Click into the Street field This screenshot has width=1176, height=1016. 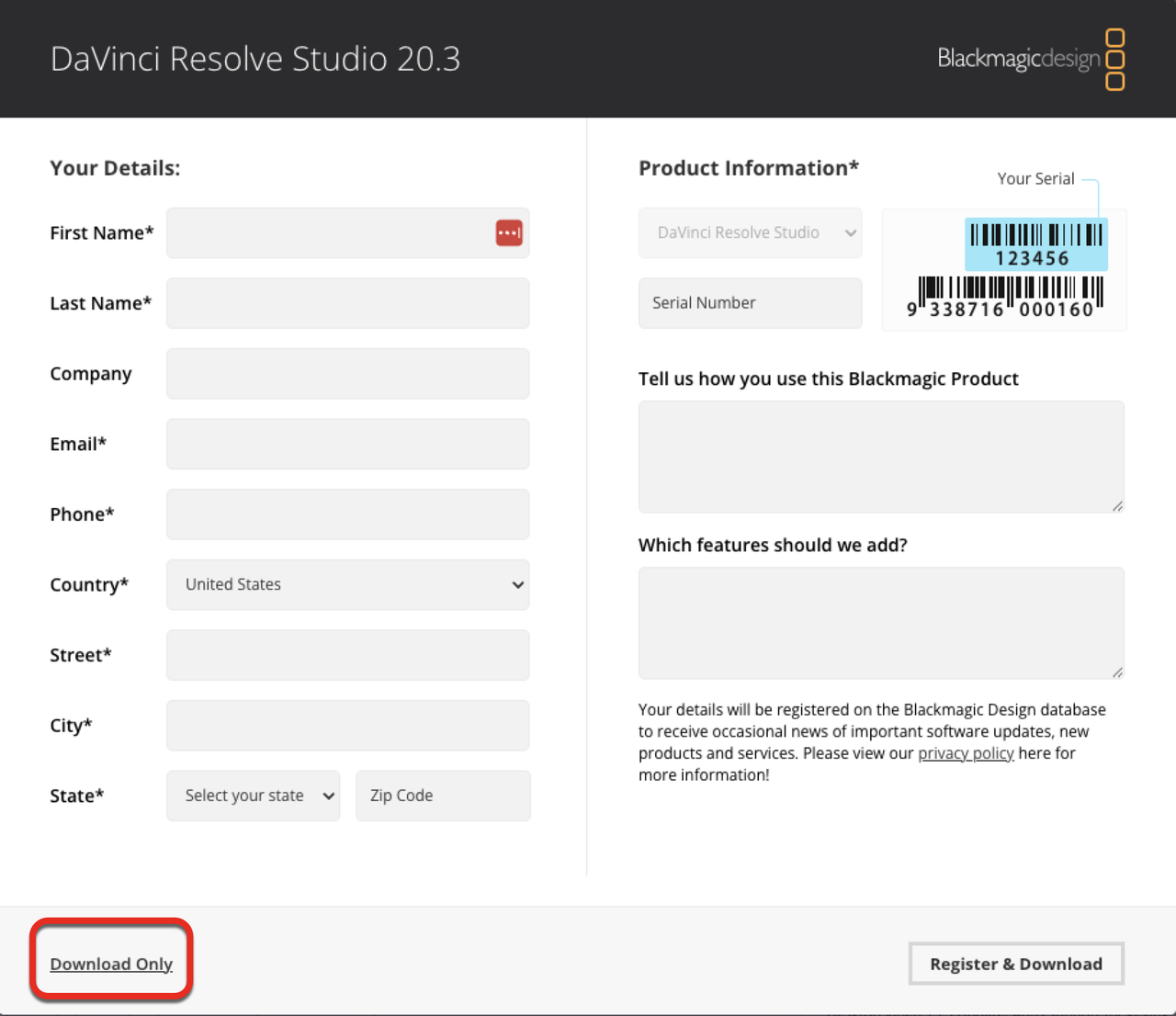[347, 655]
